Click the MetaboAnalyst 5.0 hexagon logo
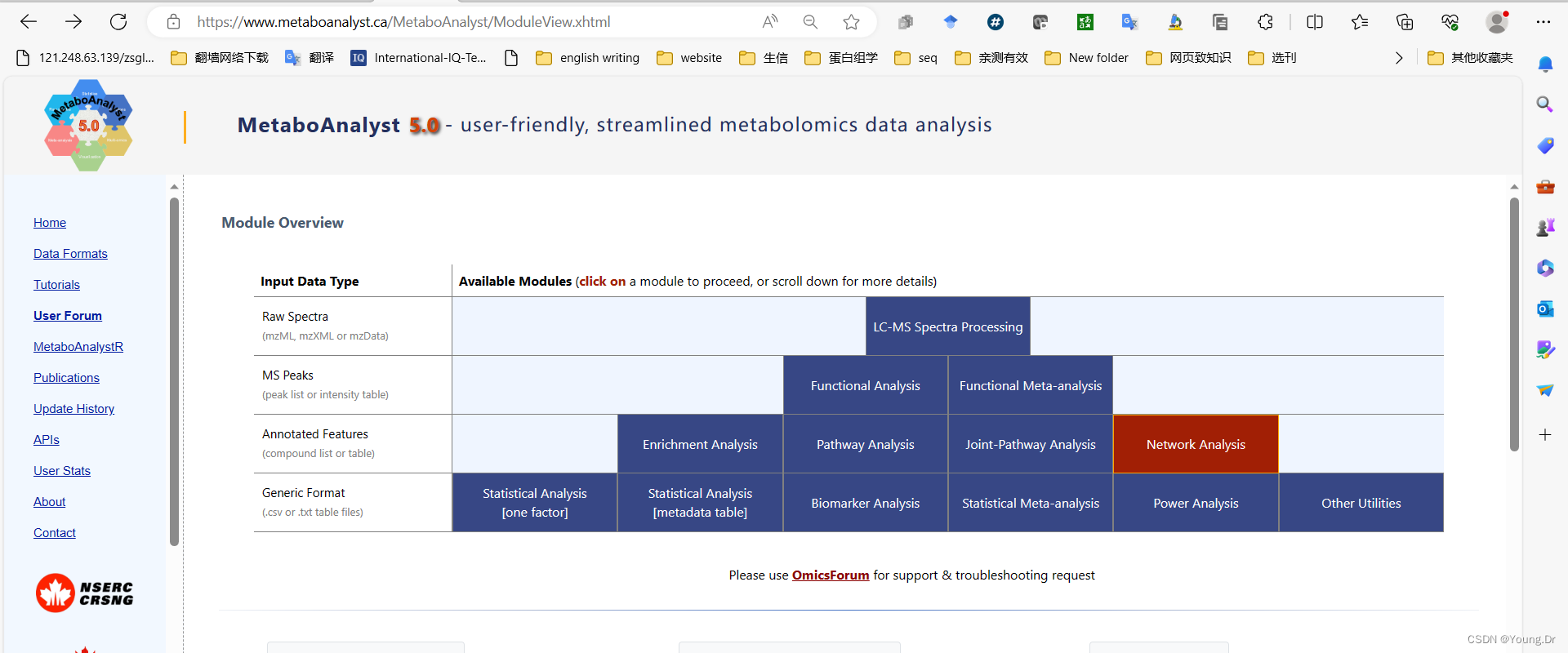 88,125
